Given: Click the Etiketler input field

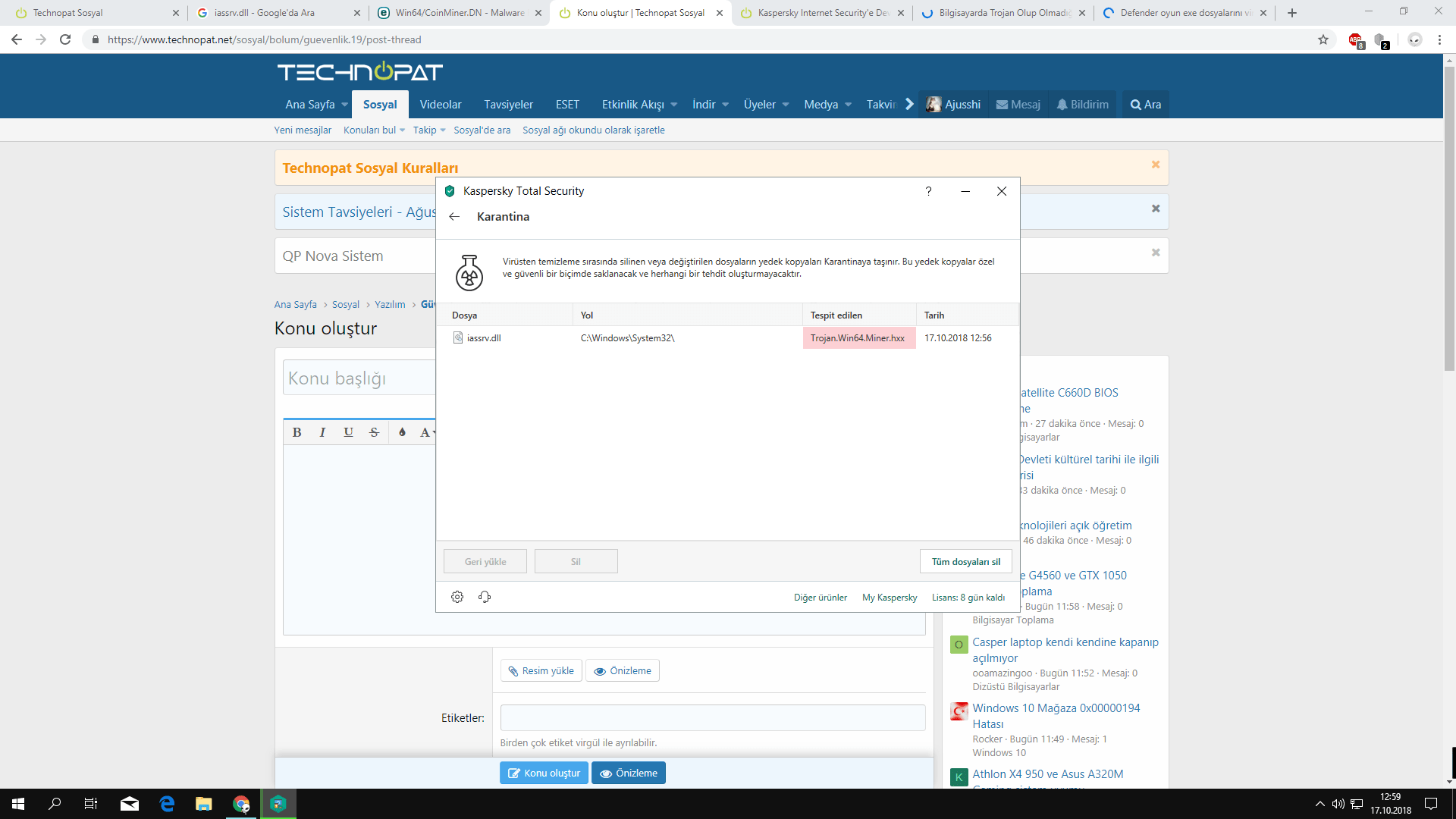Looking at the screenshot, I should 712,717.
